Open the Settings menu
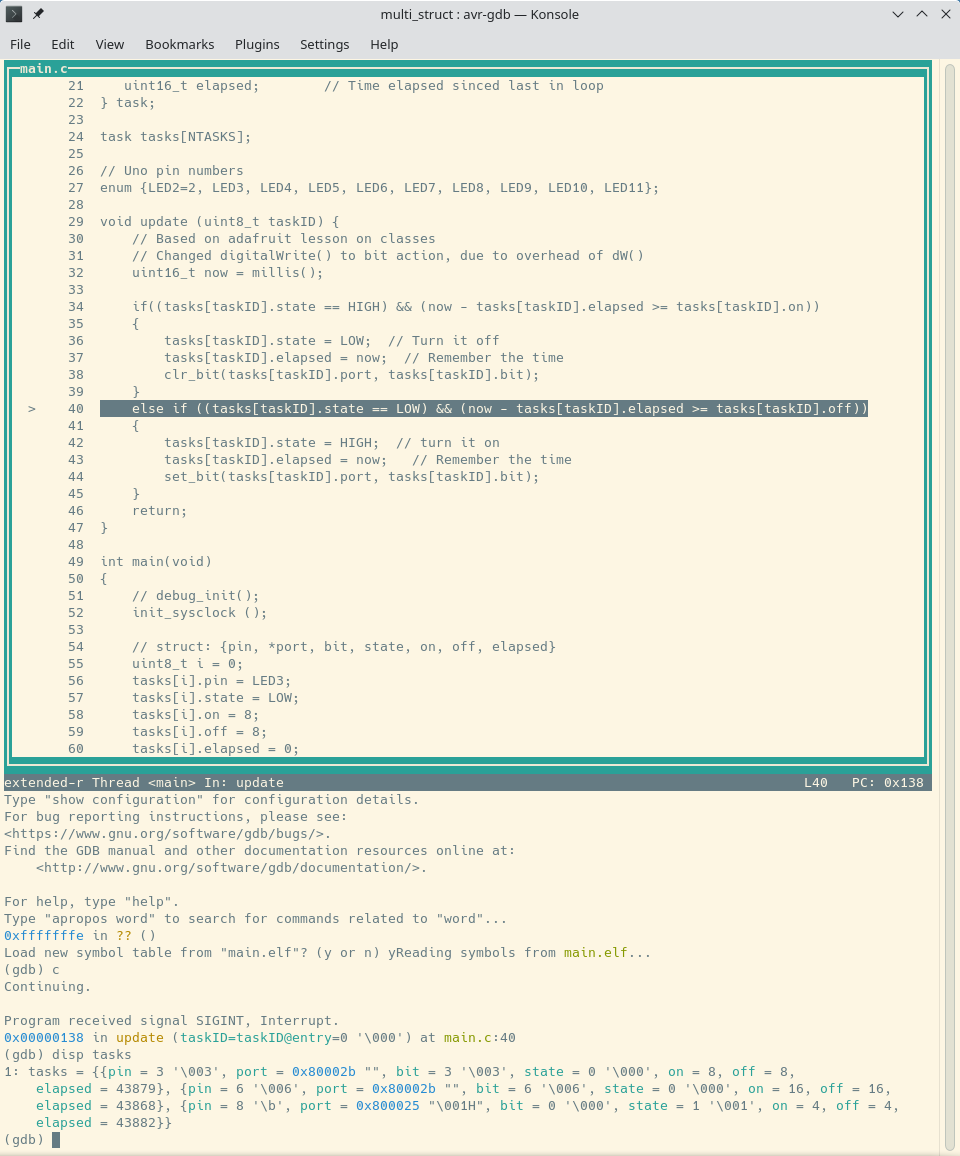Screen dimensions: 960x1156 click(x=324, y=44)
